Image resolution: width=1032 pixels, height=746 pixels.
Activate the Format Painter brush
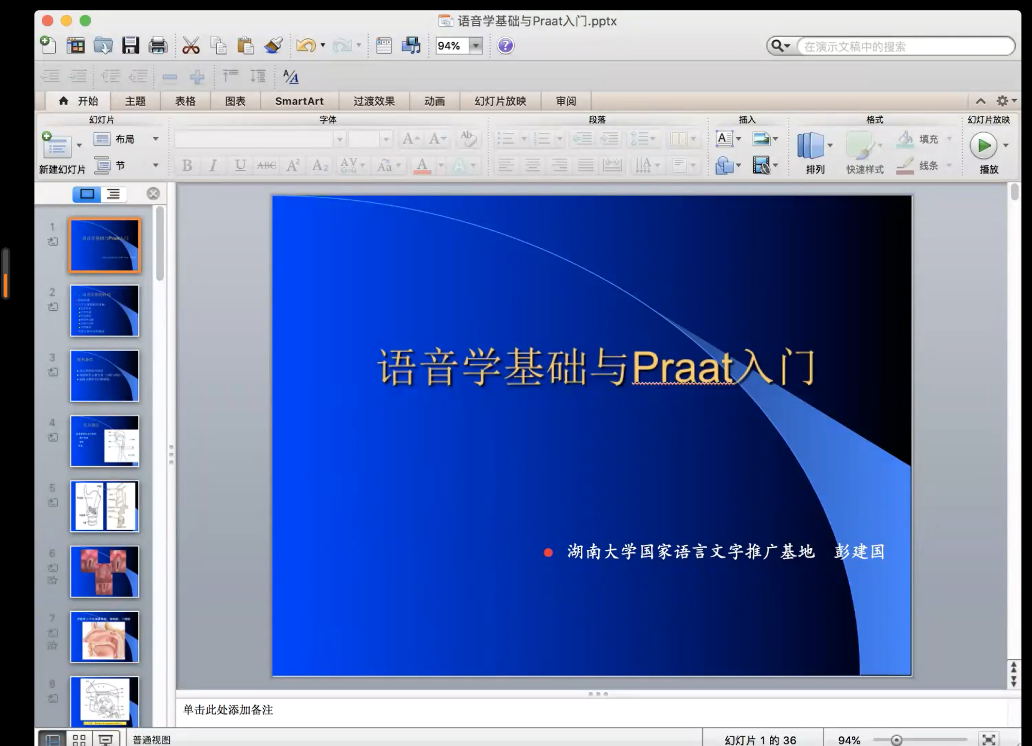point(273,45)
